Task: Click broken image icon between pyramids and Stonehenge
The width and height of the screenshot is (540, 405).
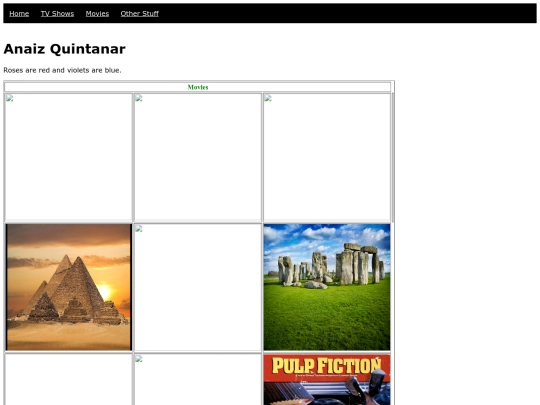Action: point(139,229)
